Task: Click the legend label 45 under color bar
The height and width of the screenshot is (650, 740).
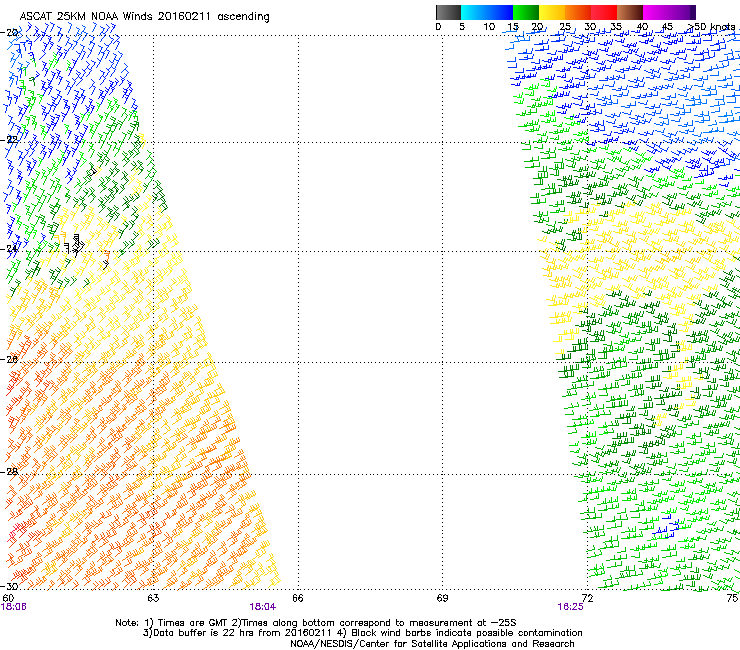Action: pyautogui.click(x=667, y=26)
